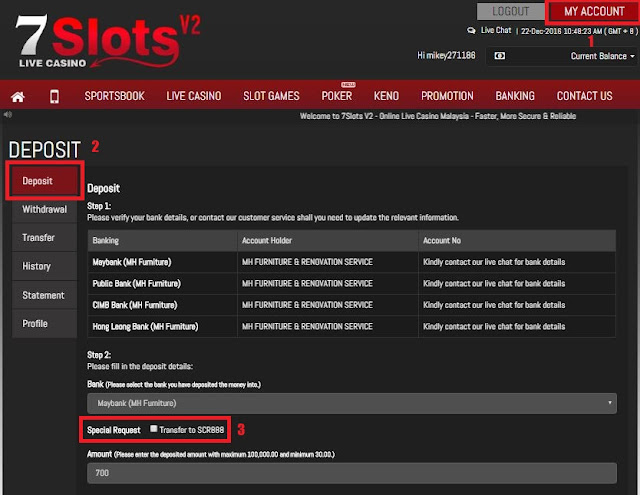Click the username Hi mikey271186
Image resolution: width=640 pixels, height=495 pixels.
click(x=446, y=55)
